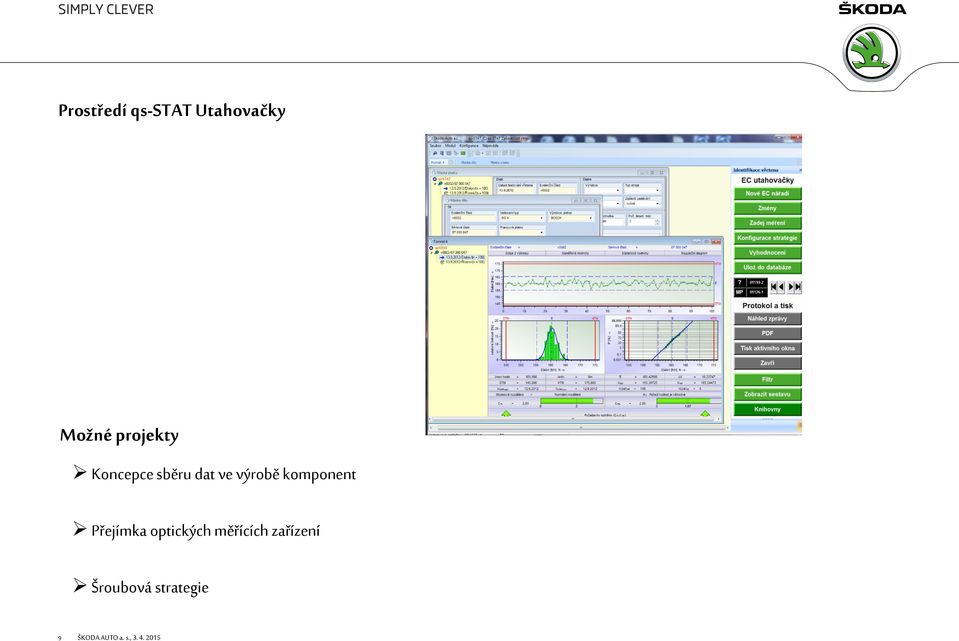Click the black MP button
The width and height of the screenshot is (959, 641).
click(x=739, y=292)
